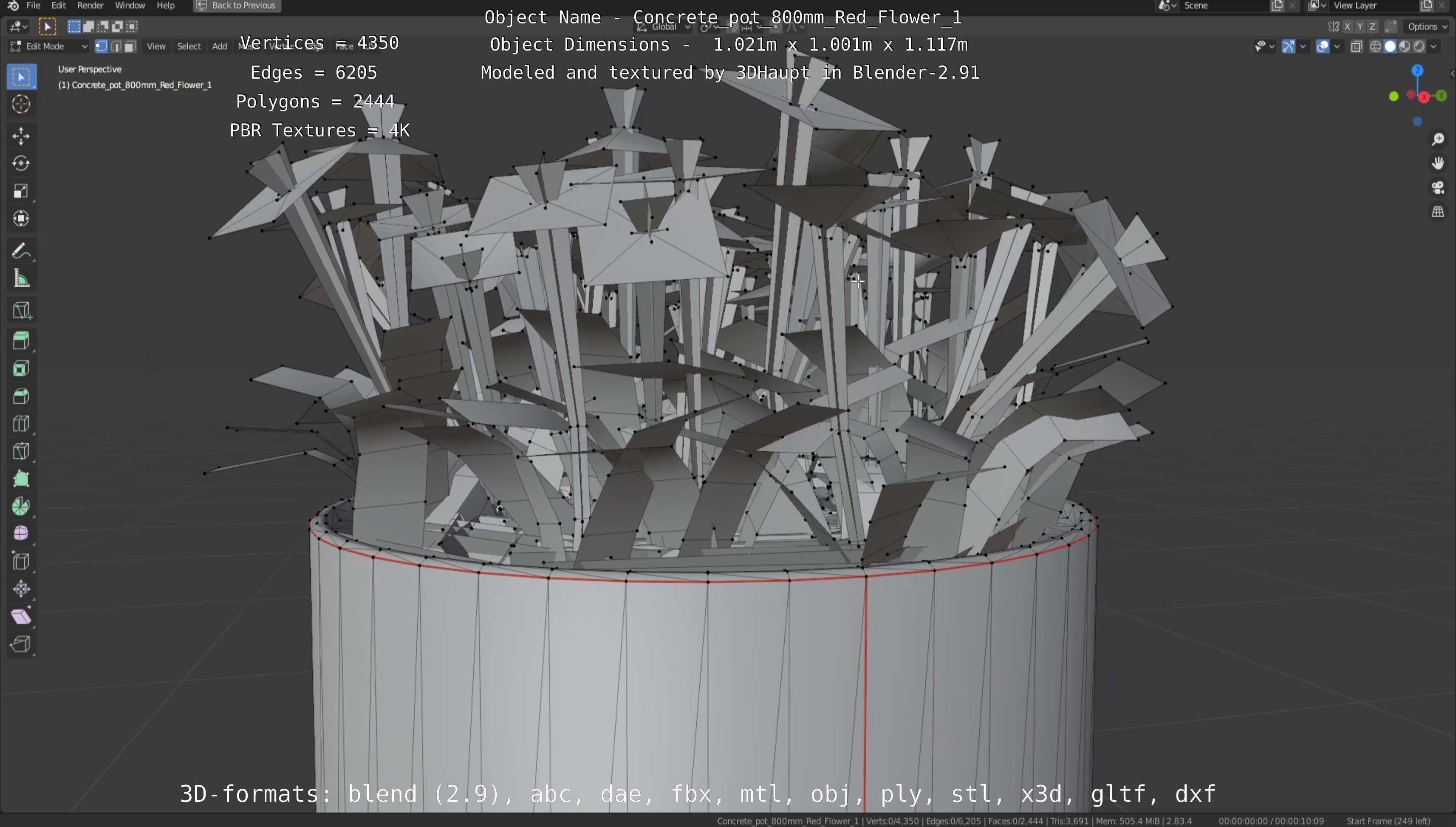Select the Add Cube tool
The height and width of the screenshot is (827, 1456).
click(x=22, y=310)
